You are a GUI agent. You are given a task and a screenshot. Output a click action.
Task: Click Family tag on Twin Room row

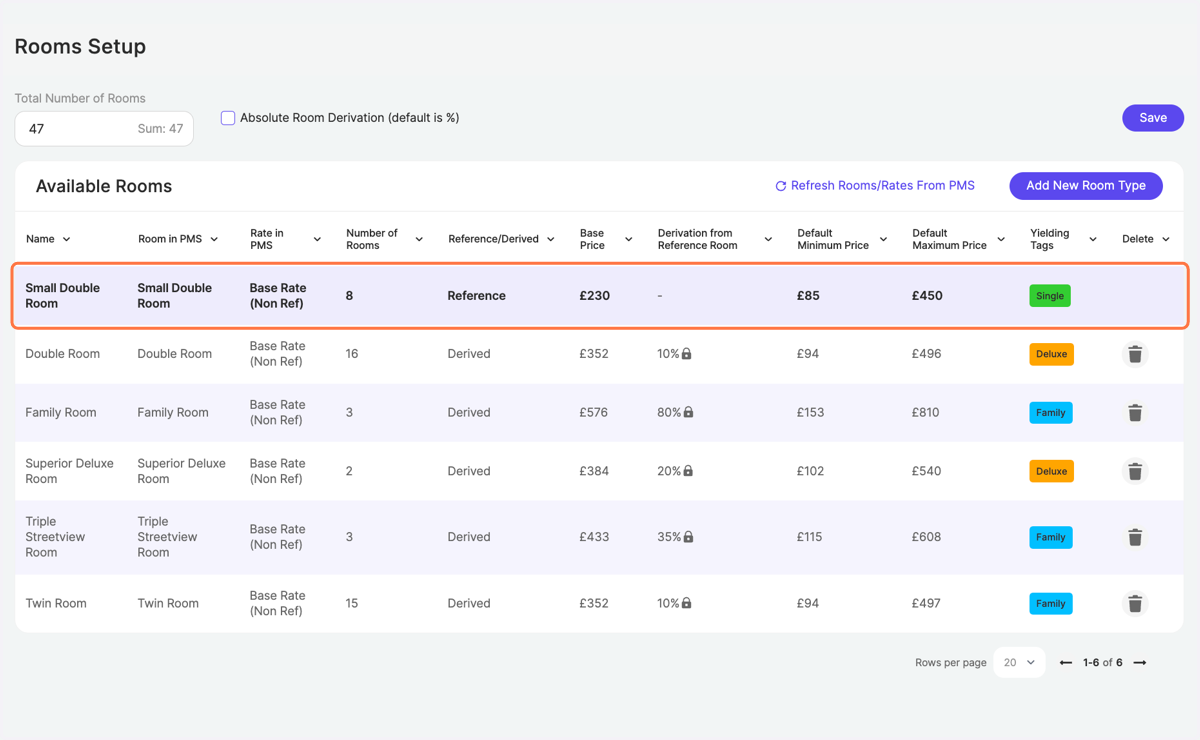coord(1051,603)
